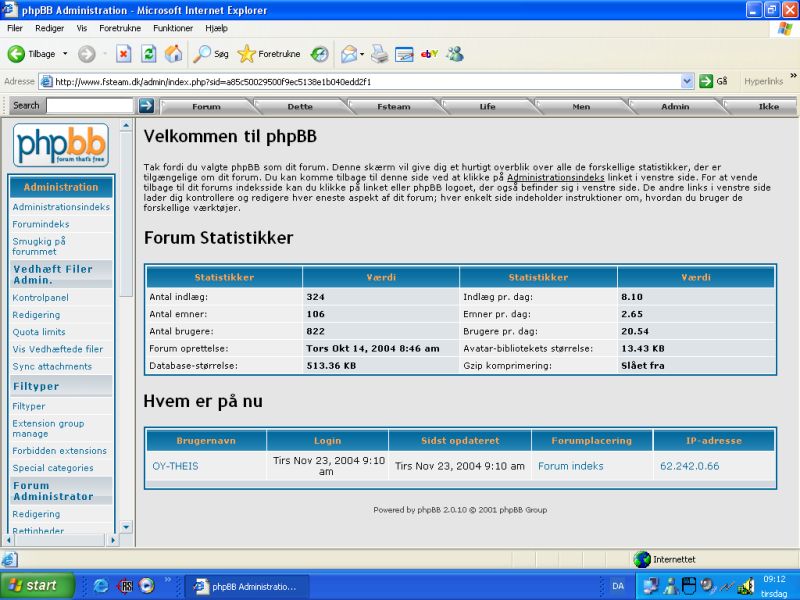The width and height of the screenshot is (800, 600).
Task: Click the Print icon in toolbar
Action: click(x=380, y=54)
